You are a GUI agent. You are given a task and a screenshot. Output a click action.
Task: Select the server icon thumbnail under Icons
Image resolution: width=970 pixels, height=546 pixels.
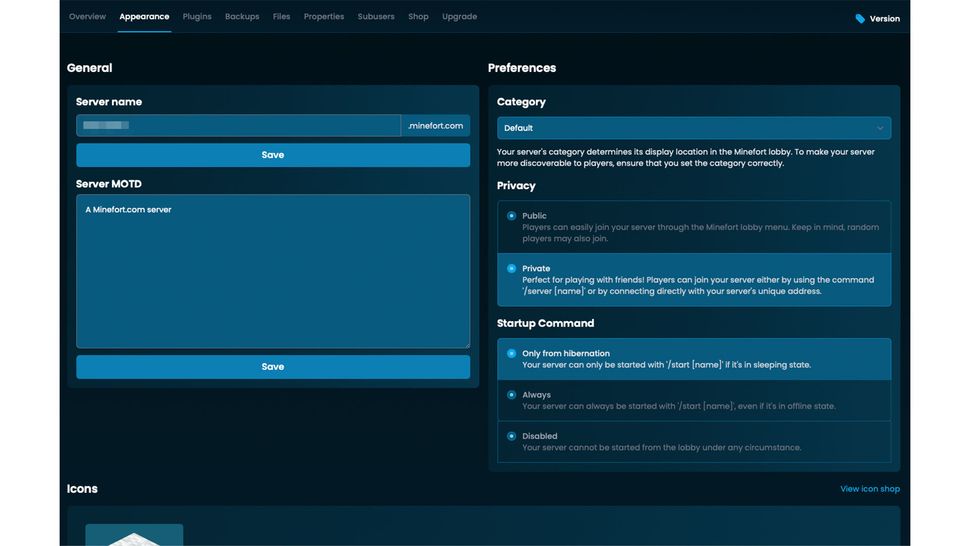click(134, 535)
